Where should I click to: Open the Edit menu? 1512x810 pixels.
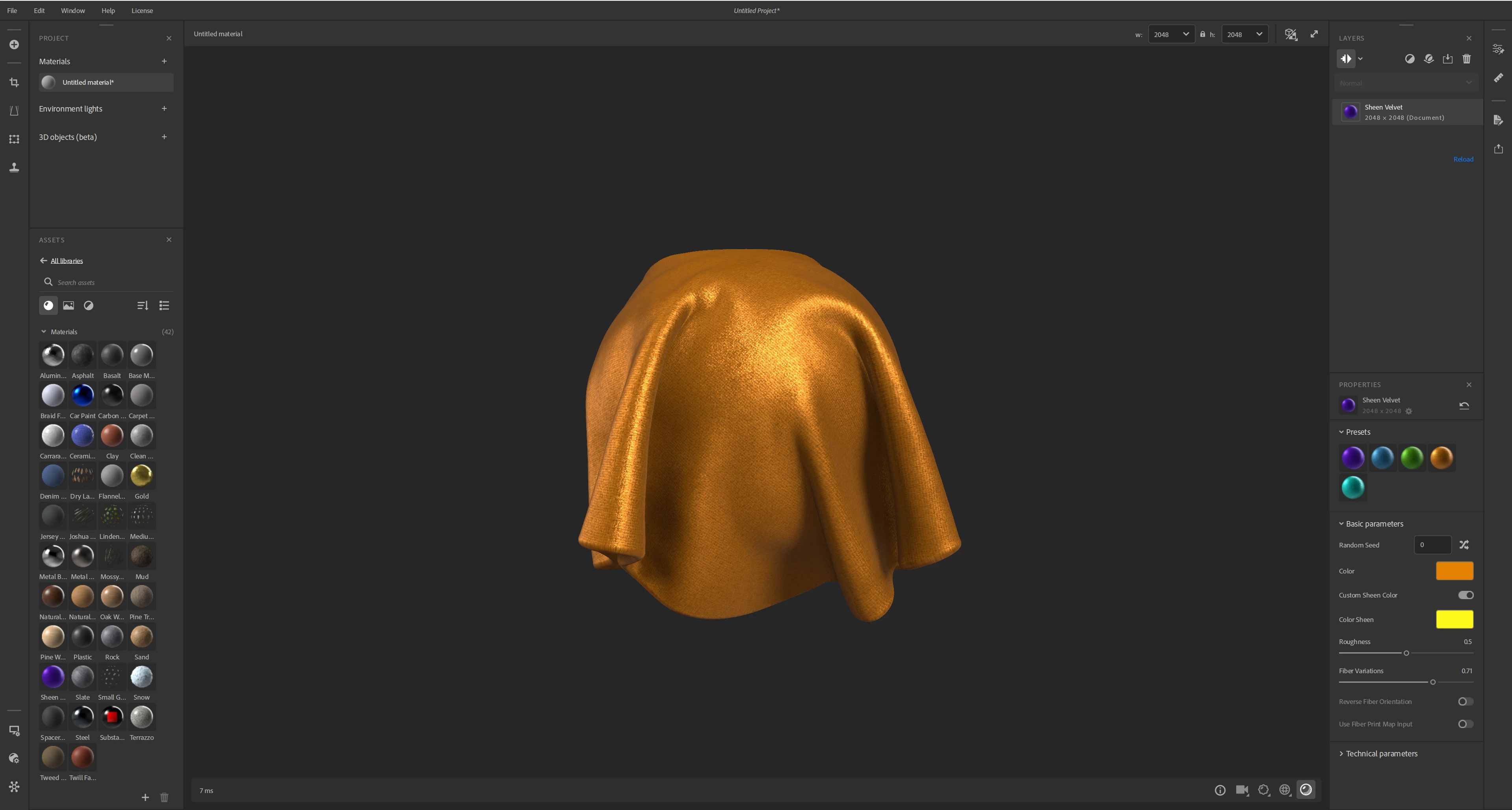(x=39, y=11)
